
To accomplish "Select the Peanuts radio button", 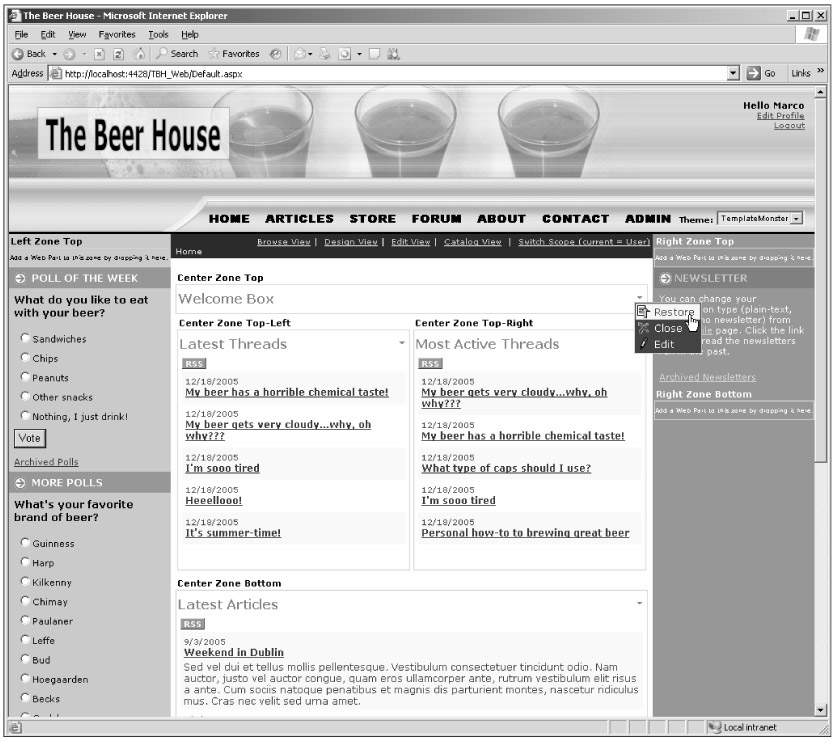I will [x=25, y=378].
